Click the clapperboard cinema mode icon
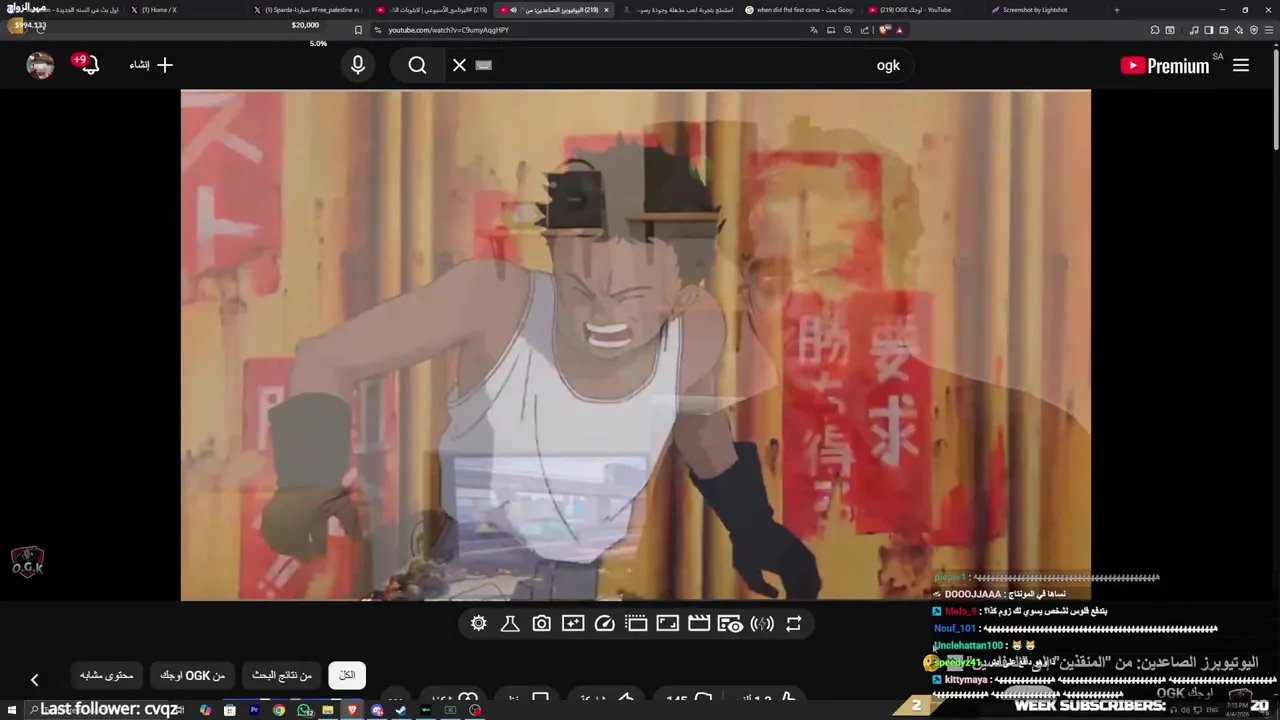The width and height of the screenshot is (1280, 720). pos(699,624)
